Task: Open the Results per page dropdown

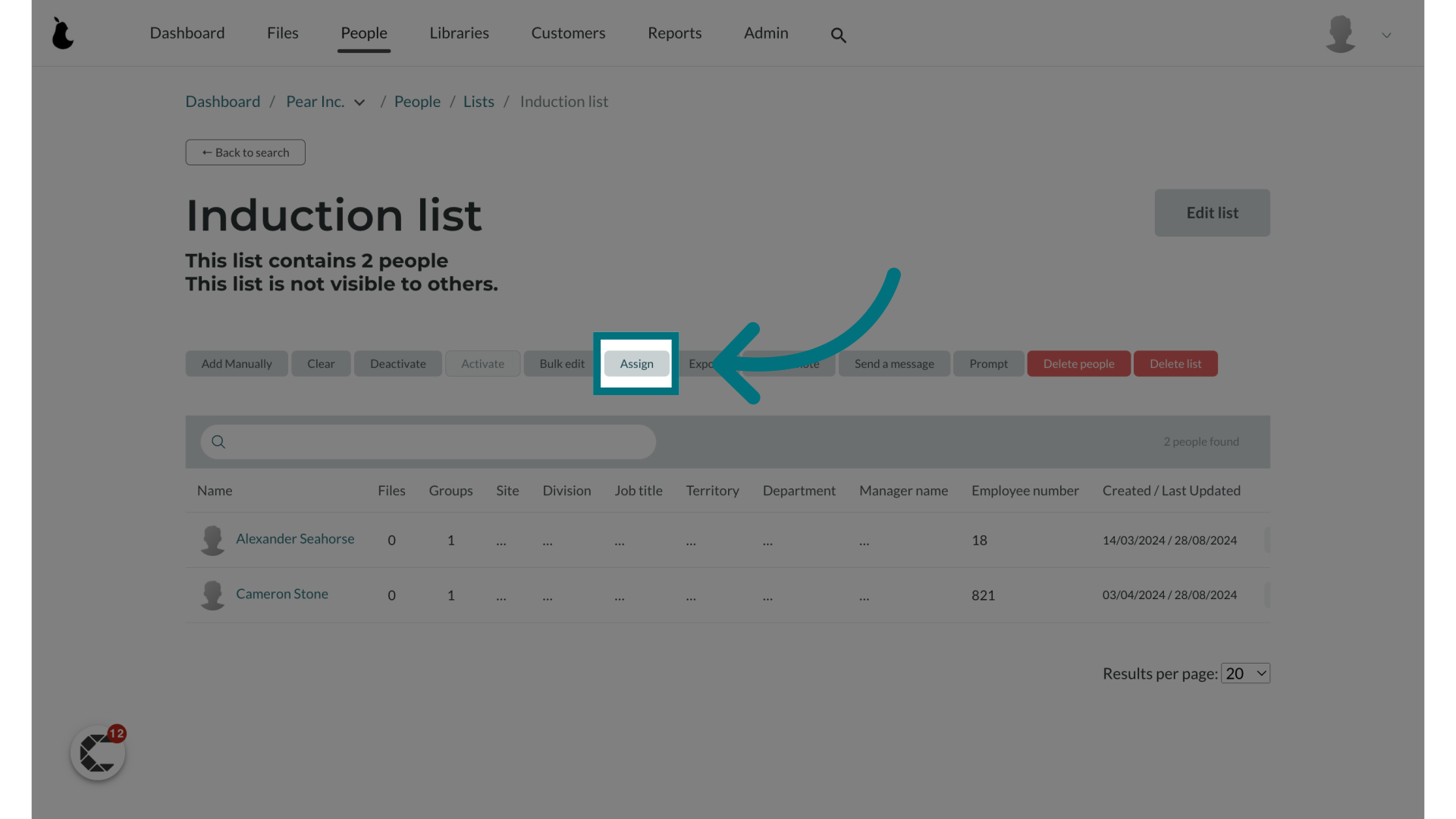Action: point(1245,673)
